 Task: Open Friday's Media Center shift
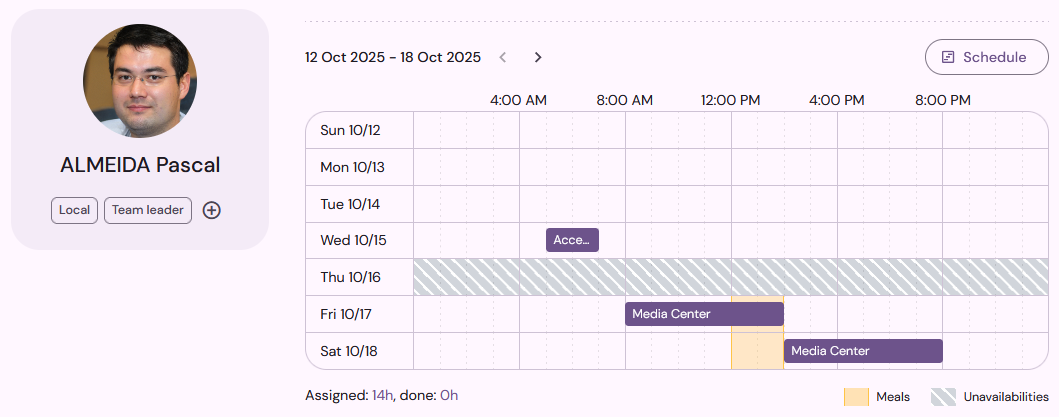point(704,314)
